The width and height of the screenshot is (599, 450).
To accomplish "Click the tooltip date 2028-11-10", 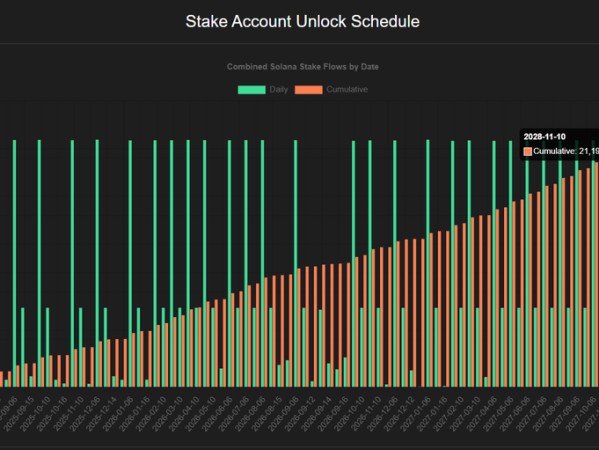I will pos(544,137).
